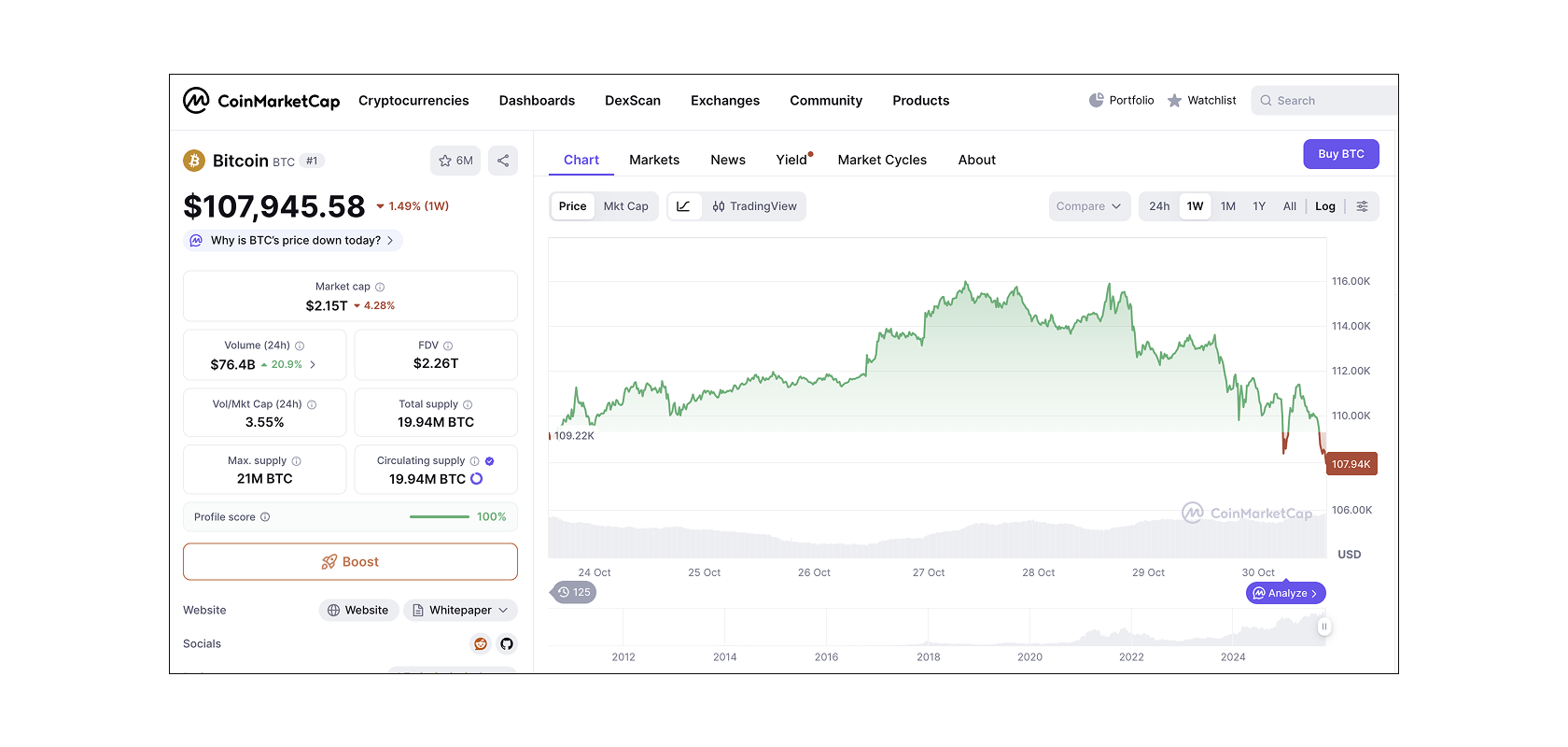Image resolution: width=1568 pixels, height=747 pixels.
Task: Click the Bitcoin coin logo
Action: click(194, 161)
